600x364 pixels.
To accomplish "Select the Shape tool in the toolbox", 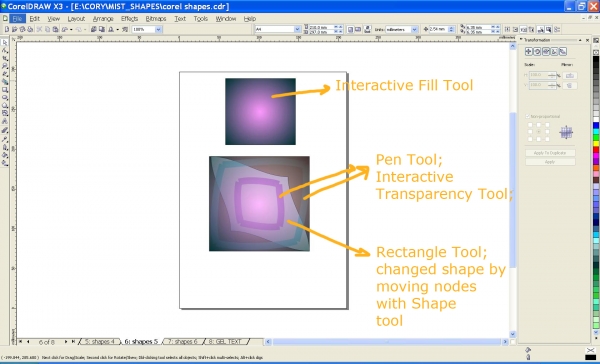I will tap(5, 50).
